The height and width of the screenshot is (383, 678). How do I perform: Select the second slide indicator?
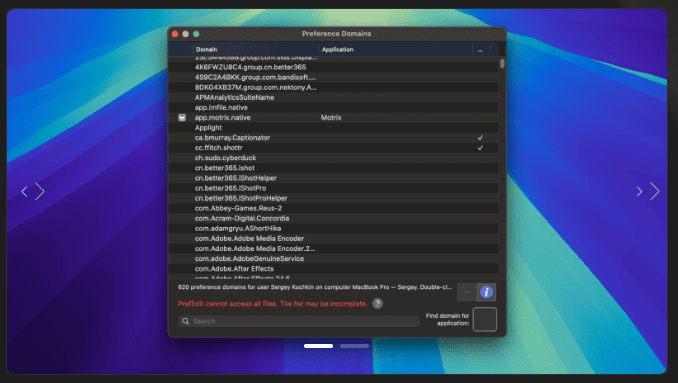[x=354, y=346]
